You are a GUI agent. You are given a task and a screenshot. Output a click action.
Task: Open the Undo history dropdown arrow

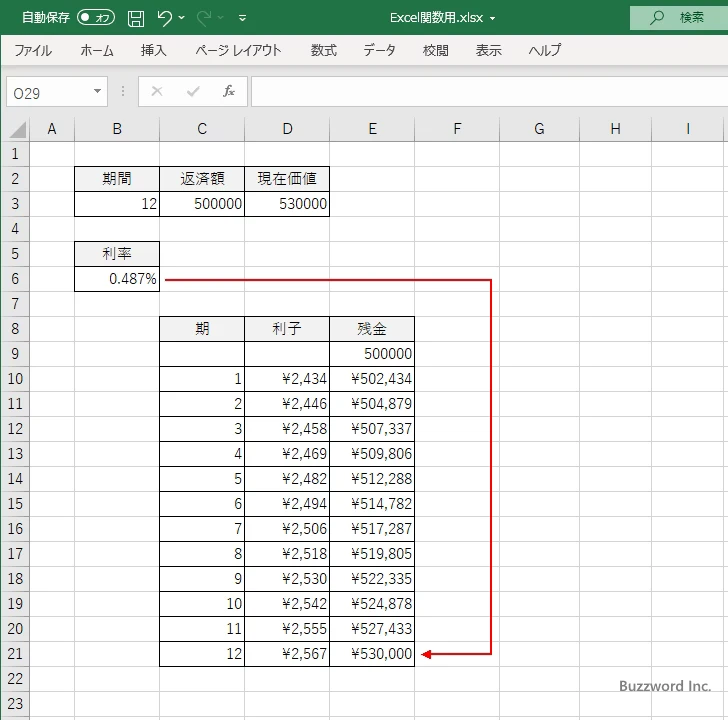pos(182,18)
